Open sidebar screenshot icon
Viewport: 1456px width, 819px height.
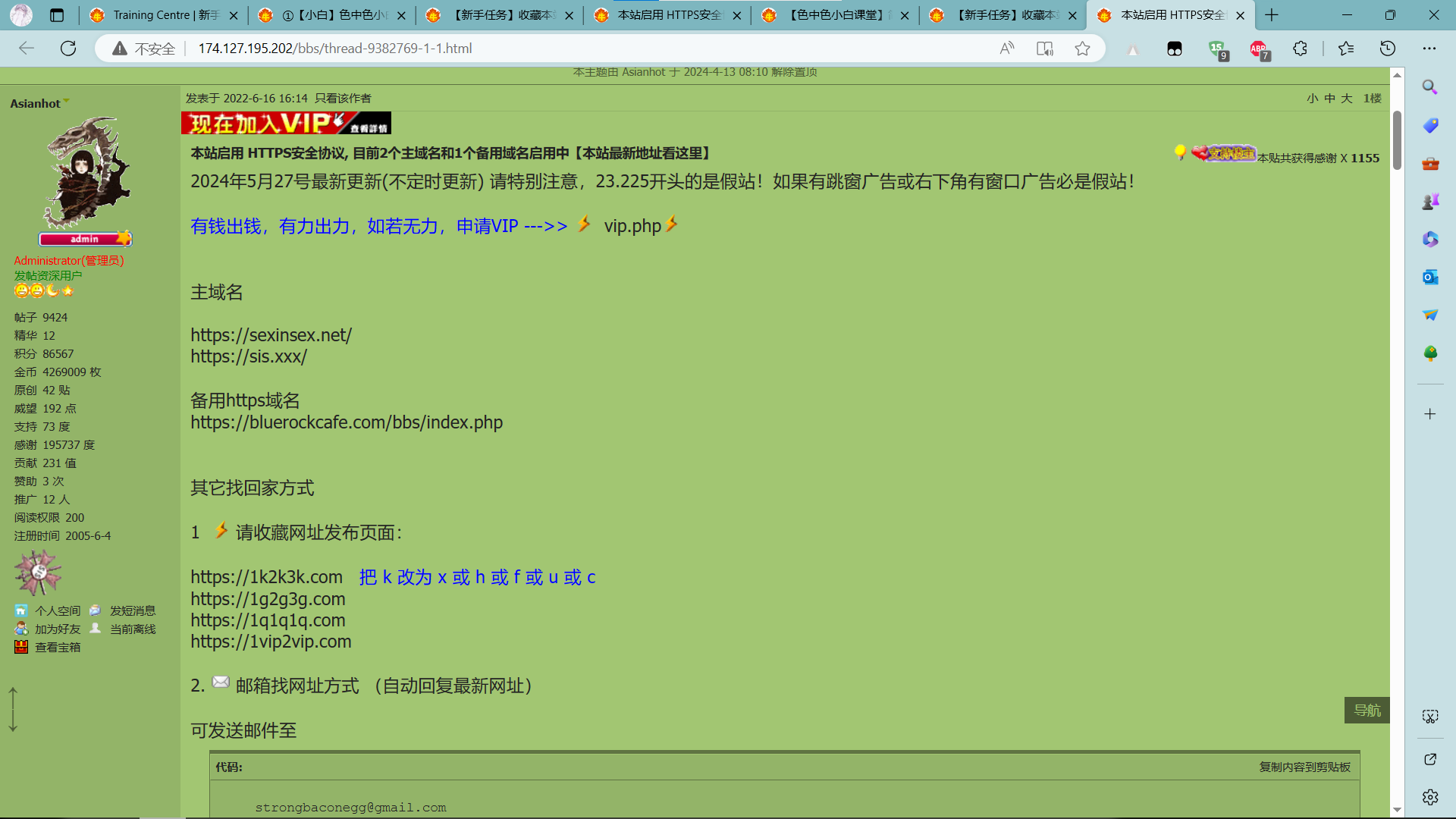(1430, 717)
